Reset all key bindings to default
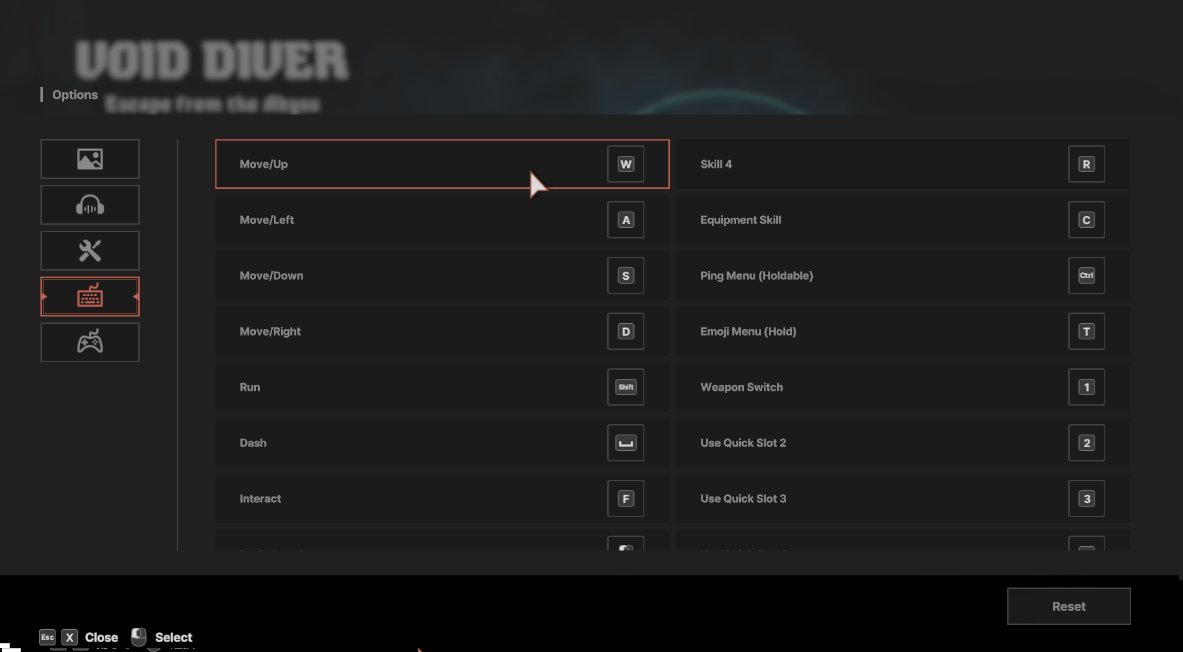1183x652 pixels. (1068, 606)
